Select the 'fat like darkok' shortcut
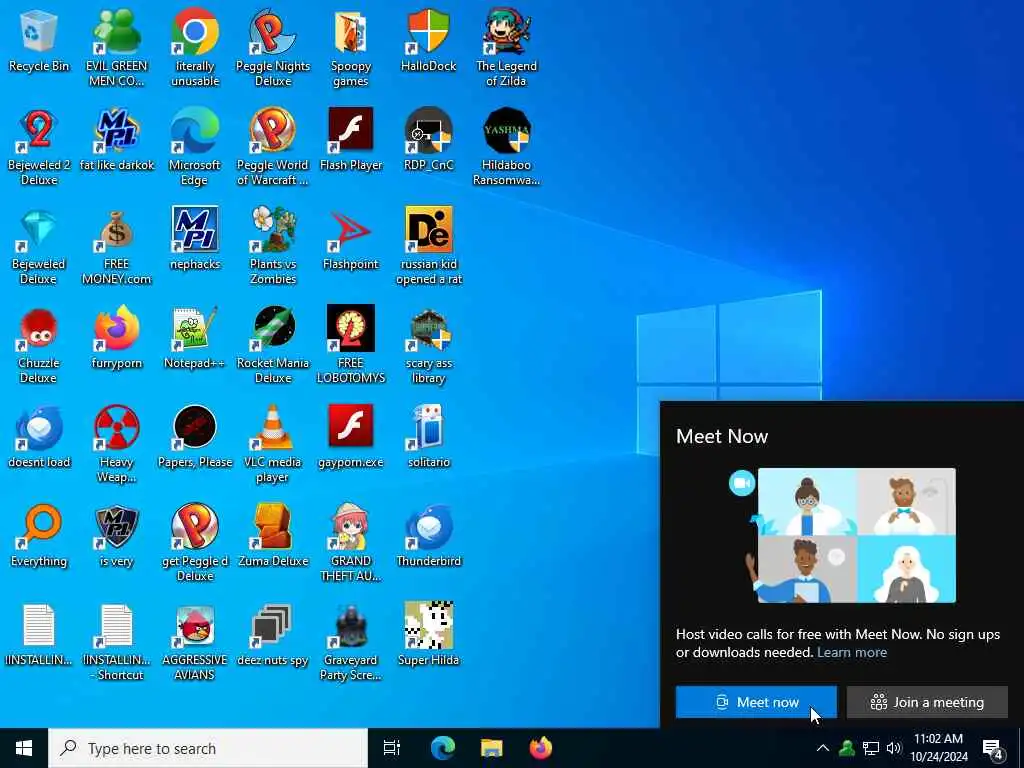Viewport: 1024px width, 768px height. click(116, 140)
